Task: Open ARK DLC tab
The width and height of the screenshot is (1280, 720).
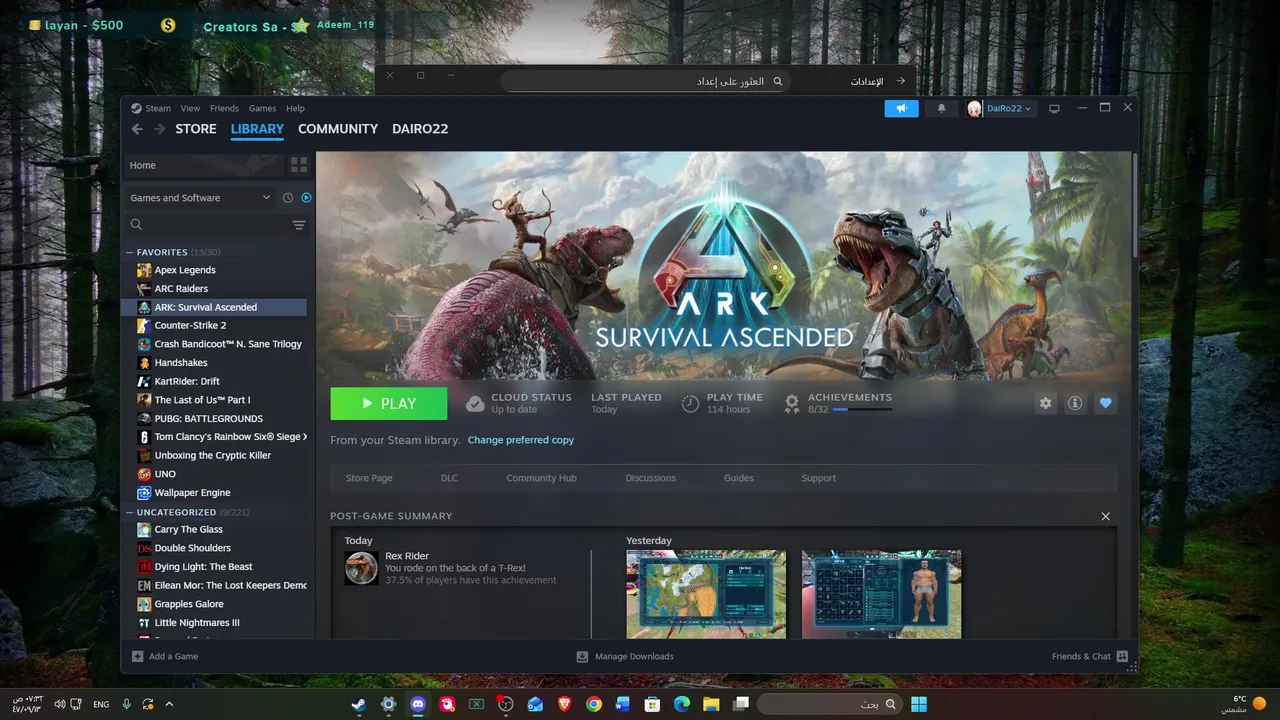Action: click(449, 478)
